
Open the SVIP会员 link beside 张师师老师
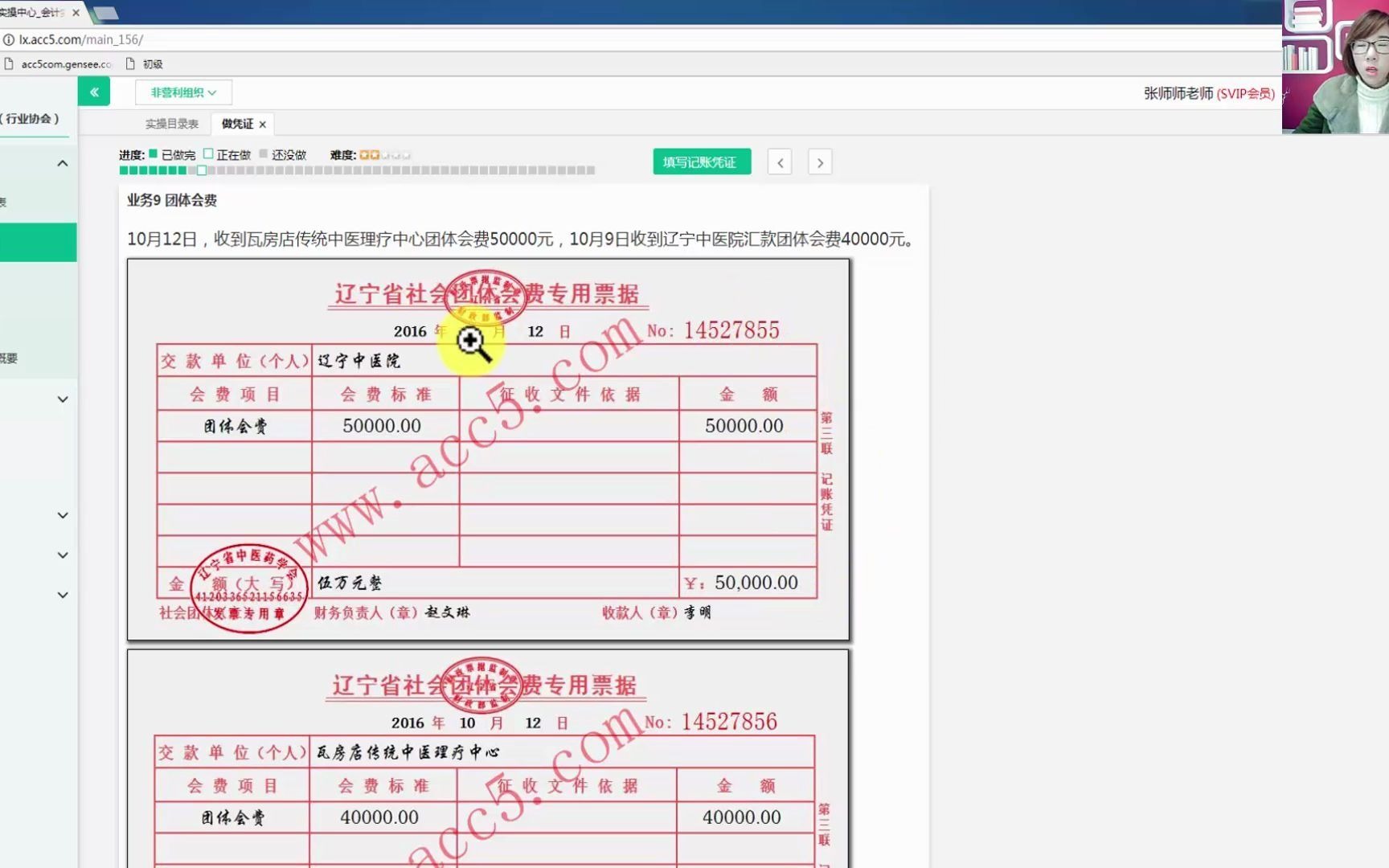coord(1246,93)
